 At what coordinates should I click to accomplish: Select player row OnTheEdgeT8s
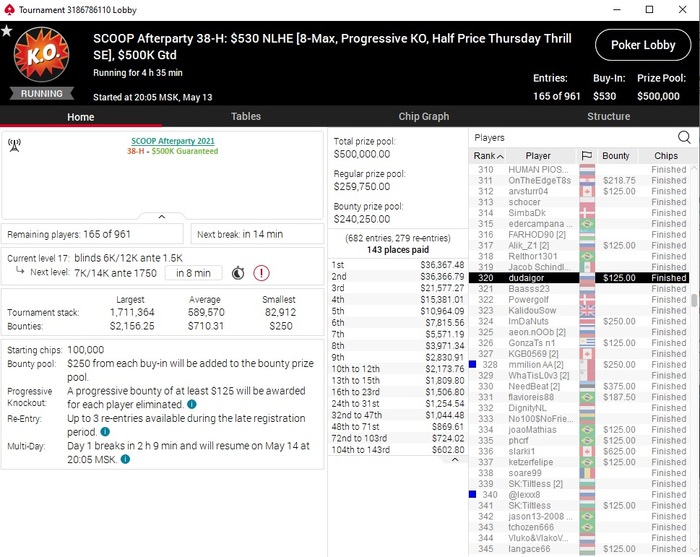[x=579, y=180]
